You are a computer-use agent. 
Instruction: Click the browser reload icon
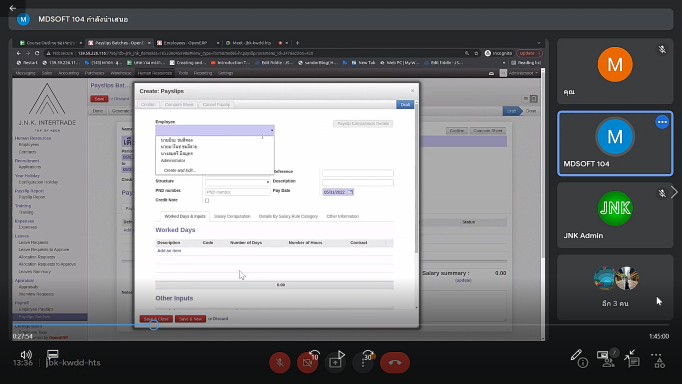pos(37,53)
